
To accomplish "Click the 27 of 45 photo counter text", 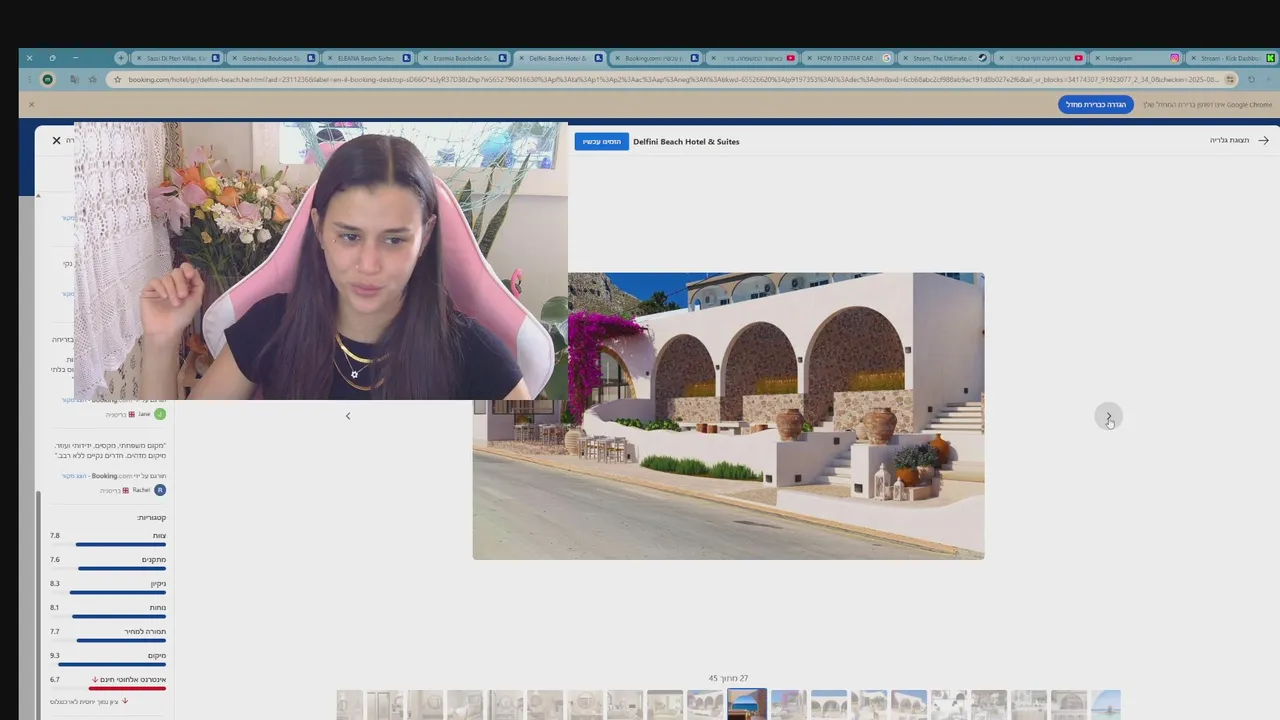I will 728,678.
